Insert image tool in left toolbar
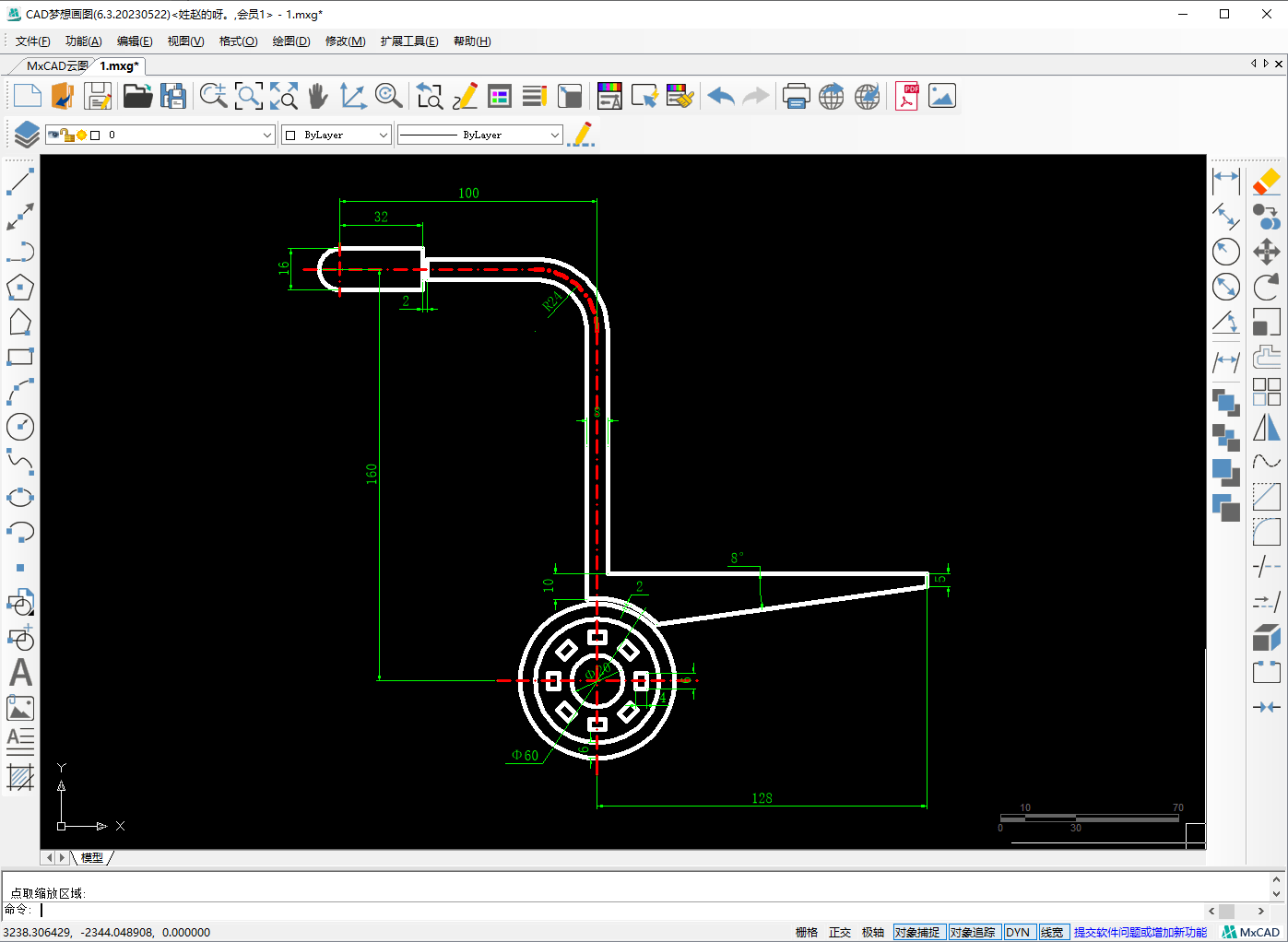The image size is (1288, 942). coord(20,708)
